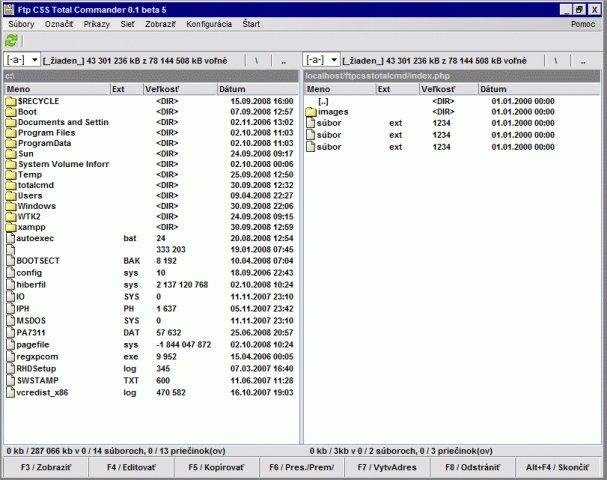Click right panel root directory backslash button

(x=556, y=61)
